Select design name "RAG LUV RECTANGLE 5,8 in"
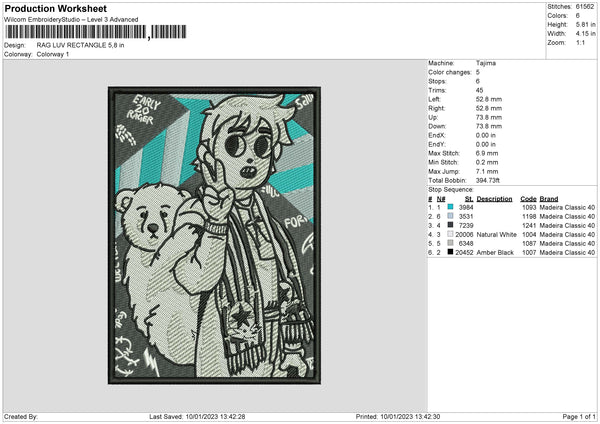Screen dimensions: 600x424 [x=80, y=45]
